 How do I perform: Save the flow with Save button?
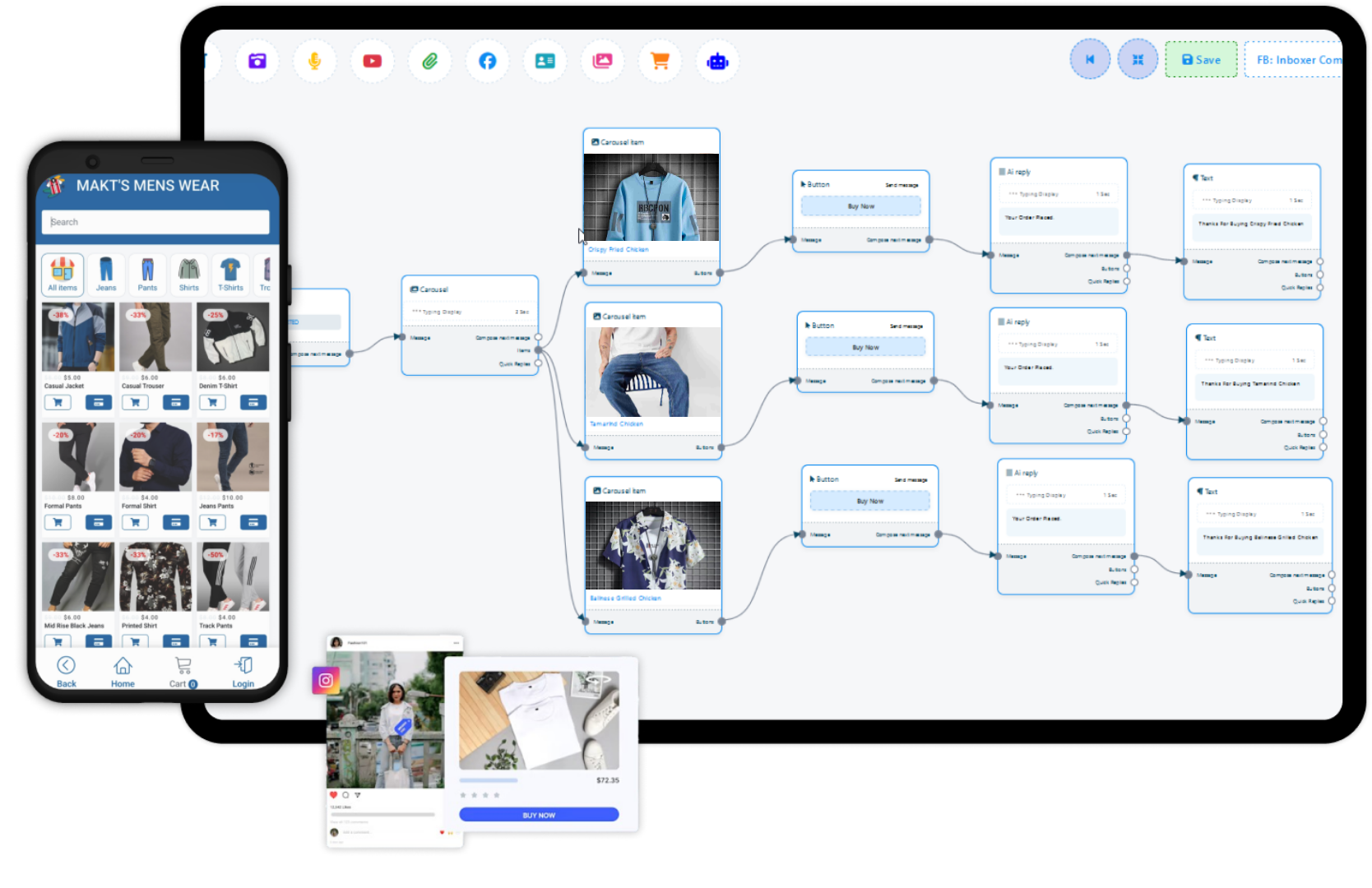1201,59
